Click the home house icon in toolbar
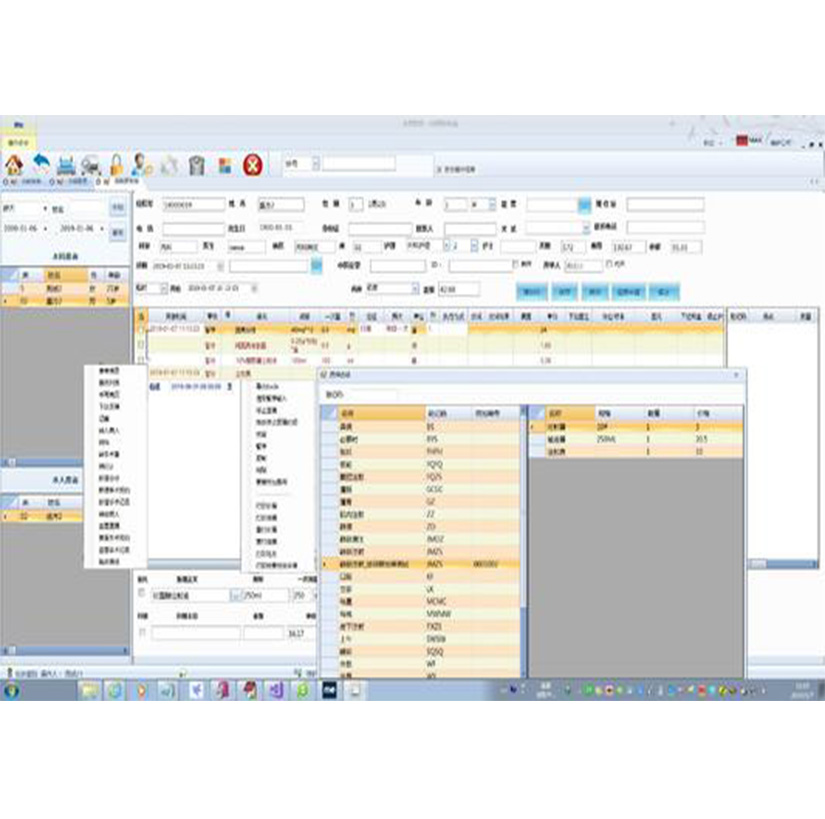This screenshot has height=819, width=825. tap(14, 164)
